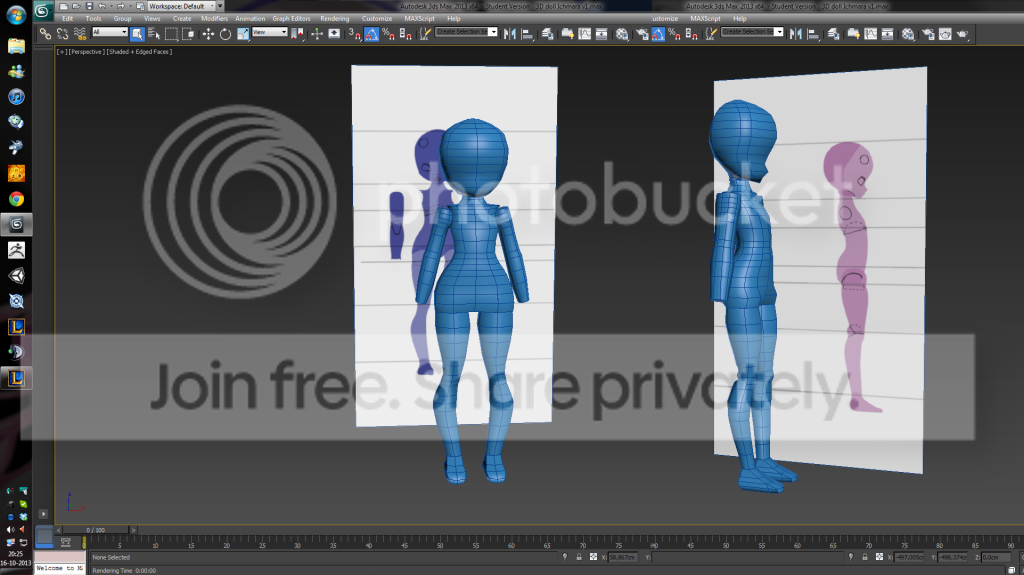Viewport: 1024px width, 575px height.
Task: Toggle the speaker volume tray icon
Action: tap(10, 529)
